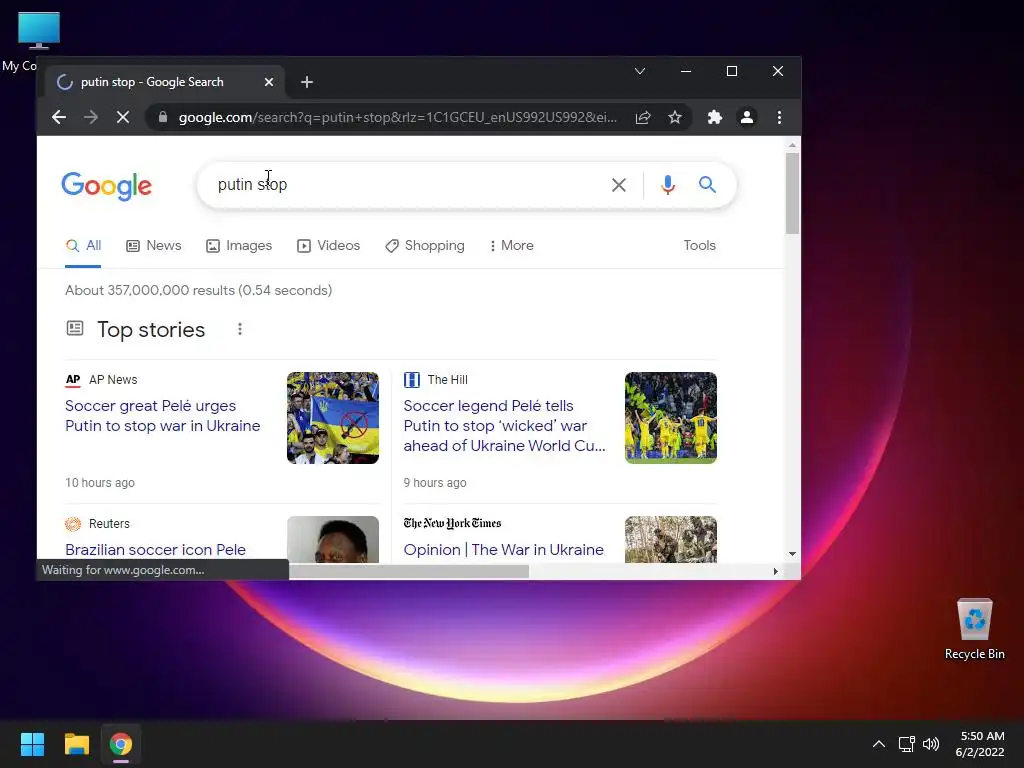The image size is (1024, 768).
Task: Open Reuters Brazilian soccer icon Pele story
Action: [x=155, y=550]
